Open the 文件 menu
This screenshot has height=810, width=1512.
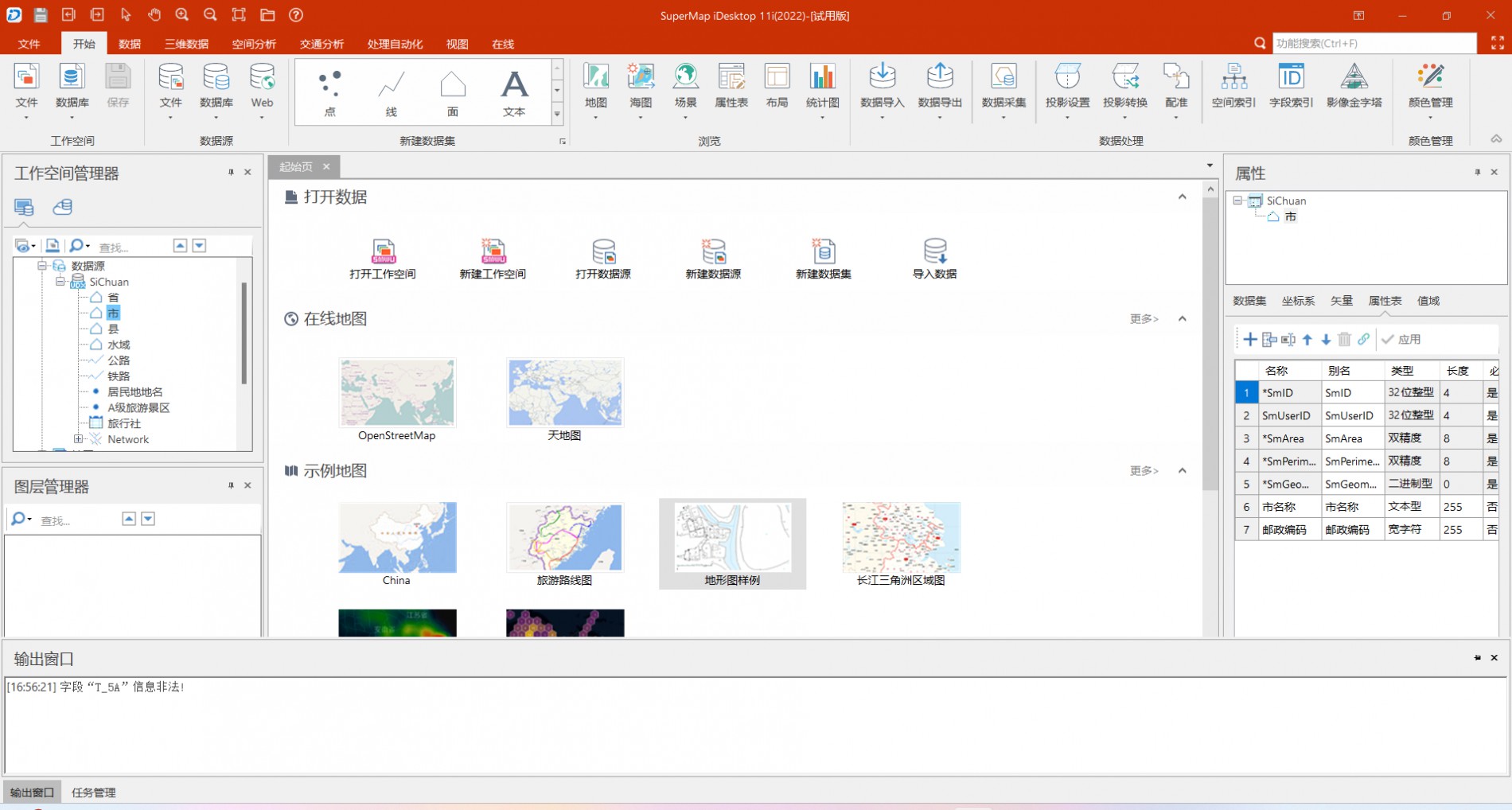pos(29,44)
